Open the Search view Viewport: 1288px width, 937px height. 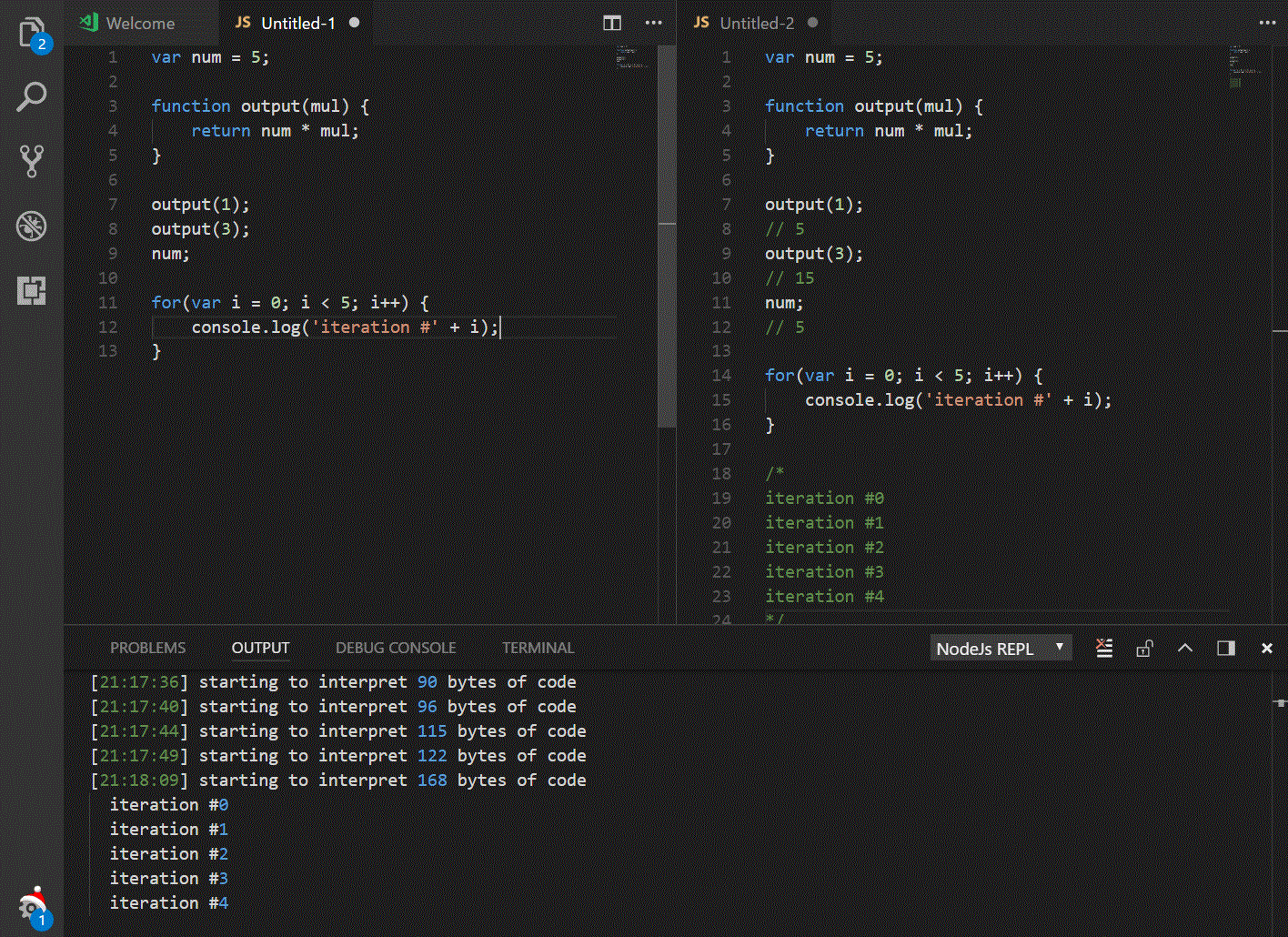tap(33, 96)
